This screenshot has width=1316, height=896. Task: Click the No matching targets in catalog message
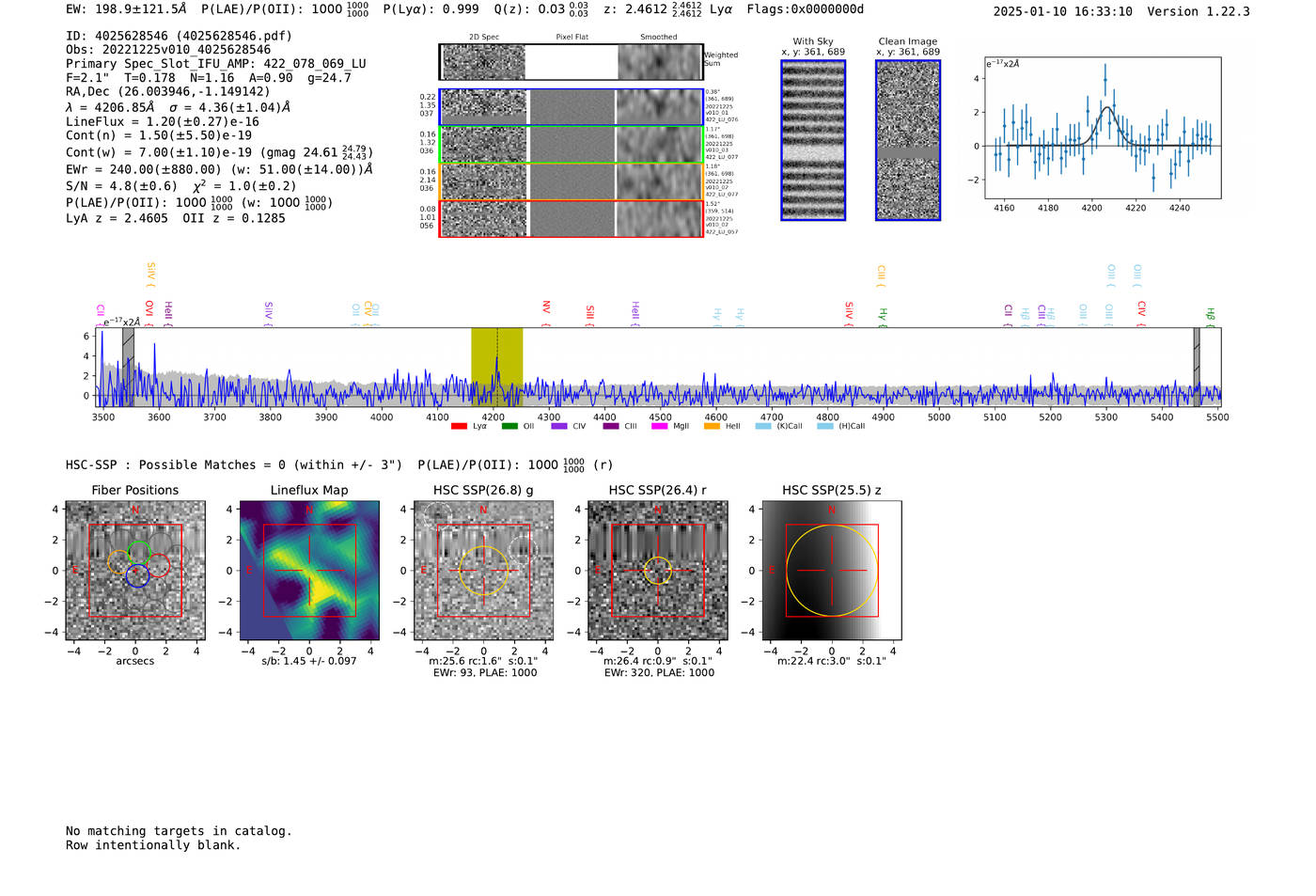pos(179,831)
